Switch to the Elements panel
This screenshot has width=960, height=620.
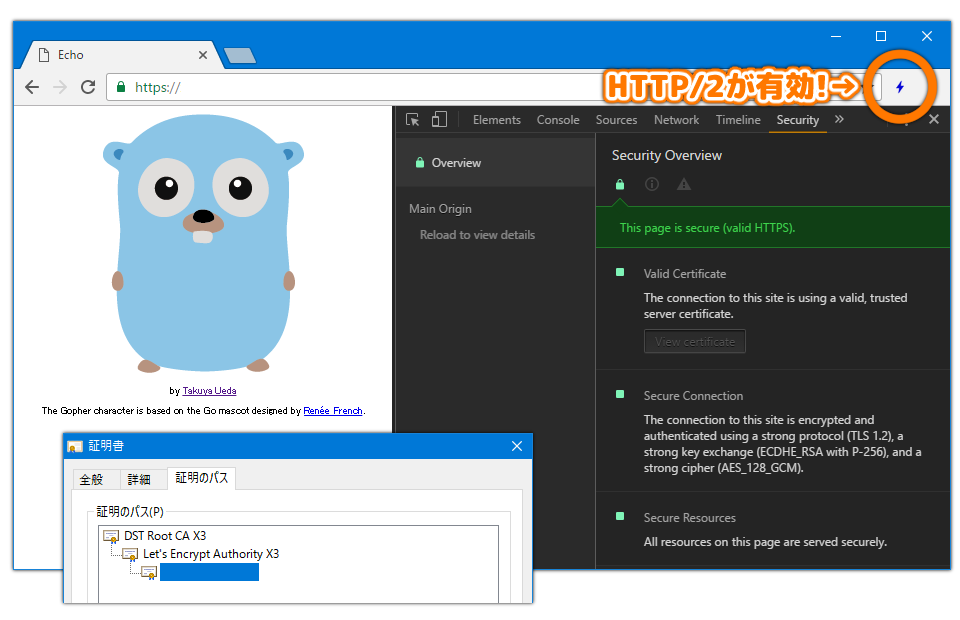497,120
